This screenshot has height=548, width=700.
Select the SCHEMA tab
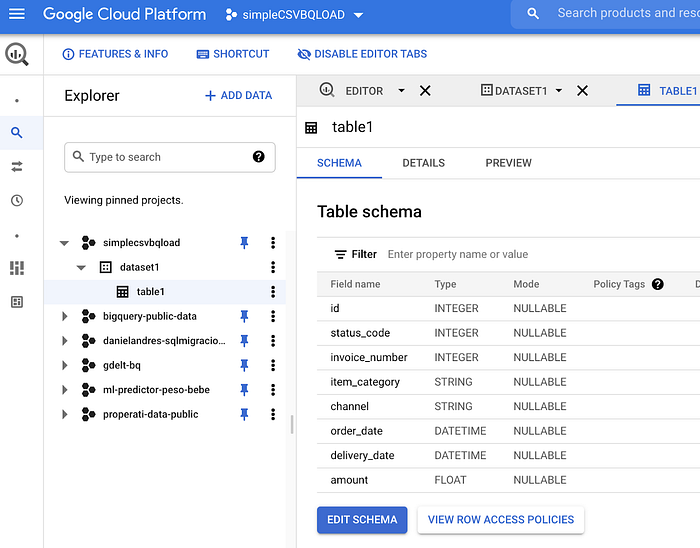(x=339, y=163)
